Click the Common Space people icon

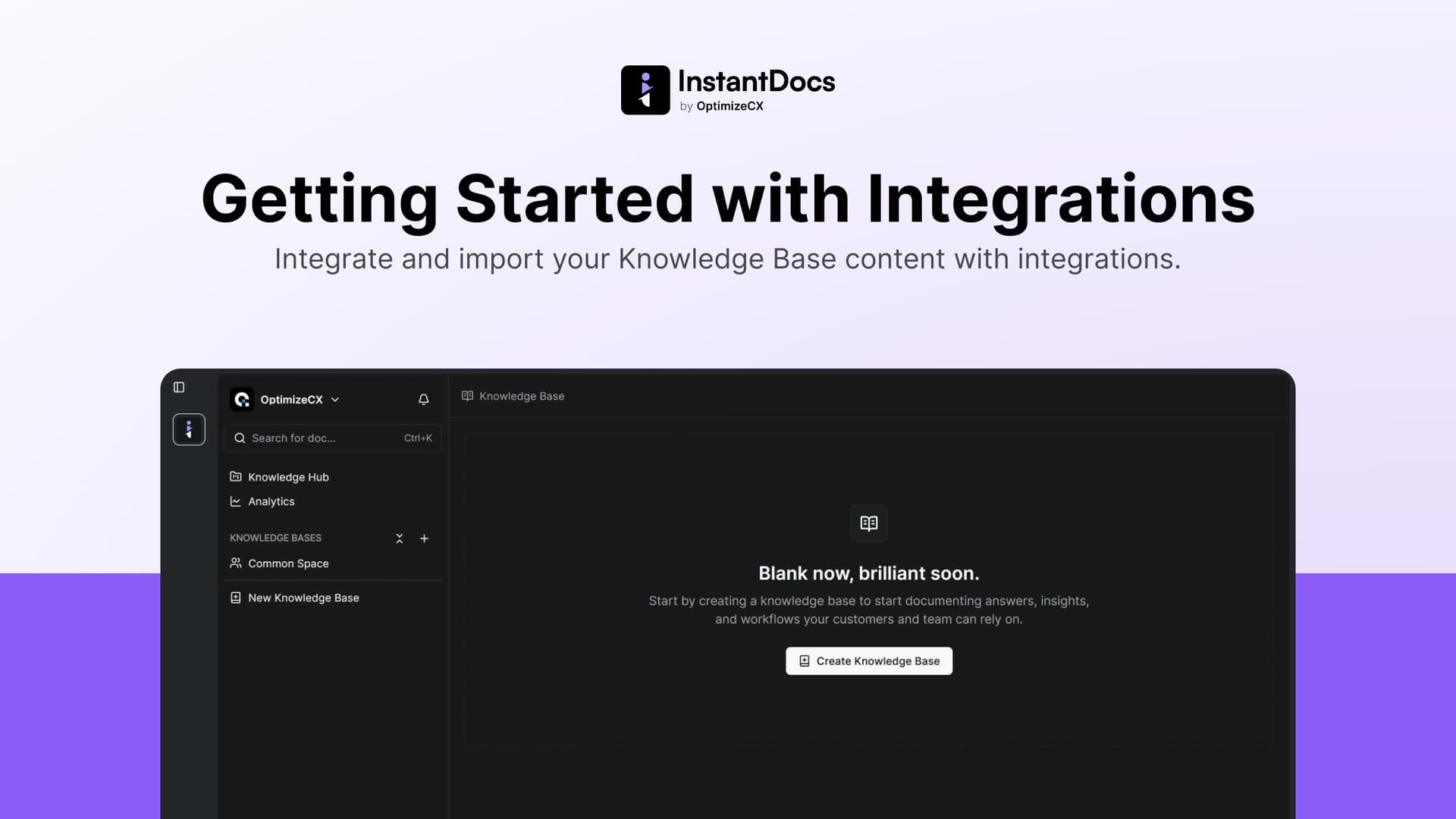click(x=236, y=563)
